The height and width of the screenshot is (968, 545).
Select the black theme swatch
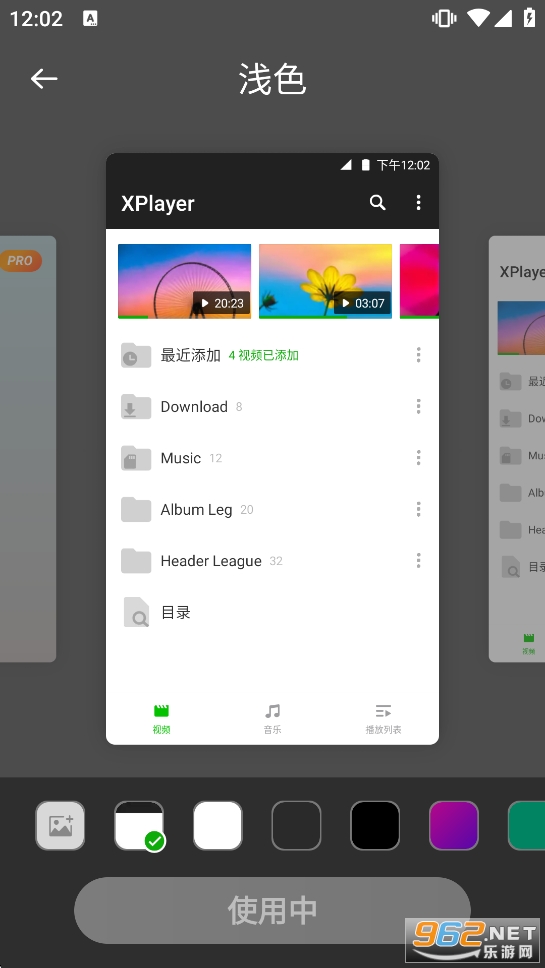(375, 825)
